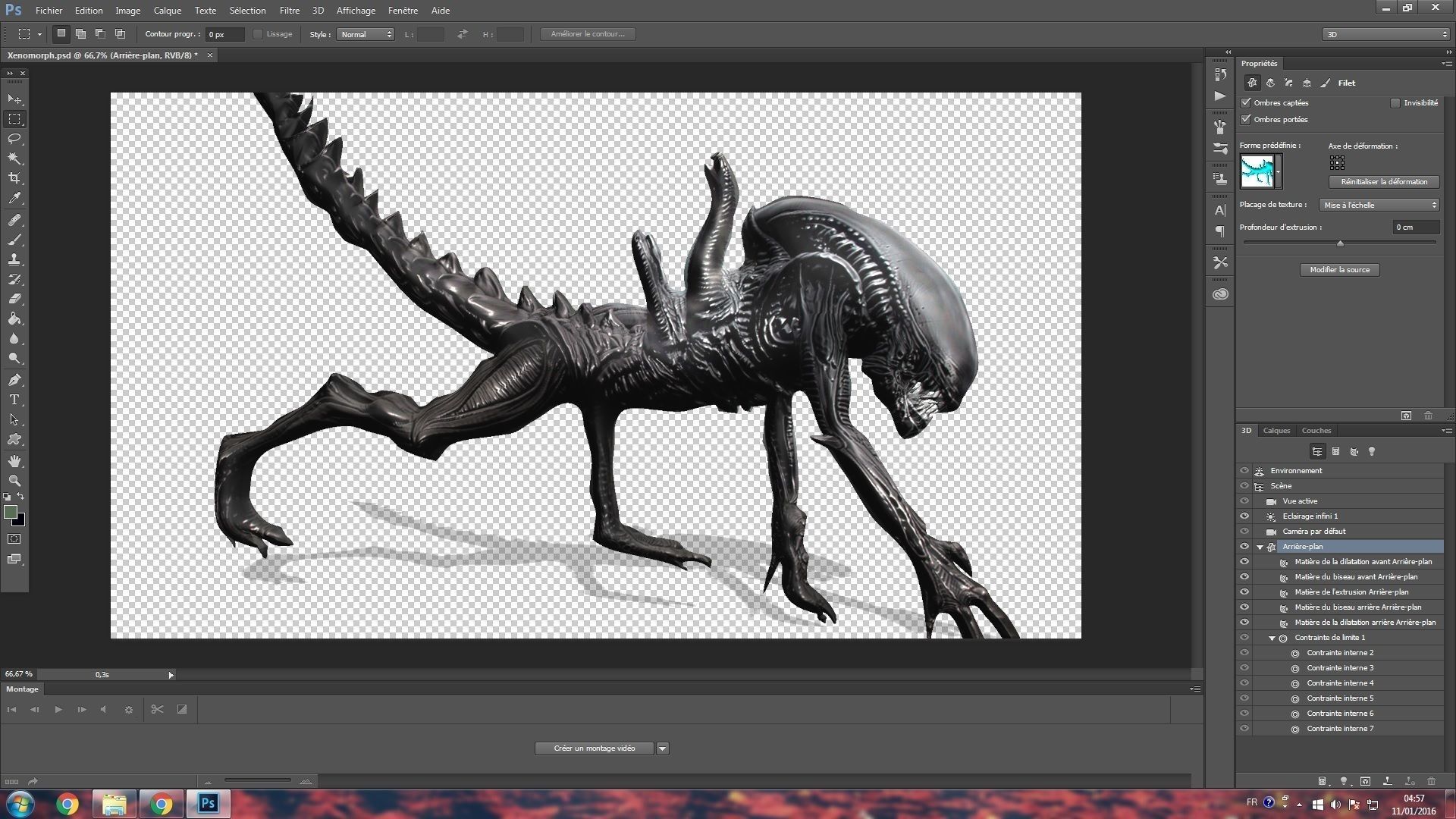
Task: Toggle visibility of Contrainte interne 7
Action: [x=1244, y=729]
